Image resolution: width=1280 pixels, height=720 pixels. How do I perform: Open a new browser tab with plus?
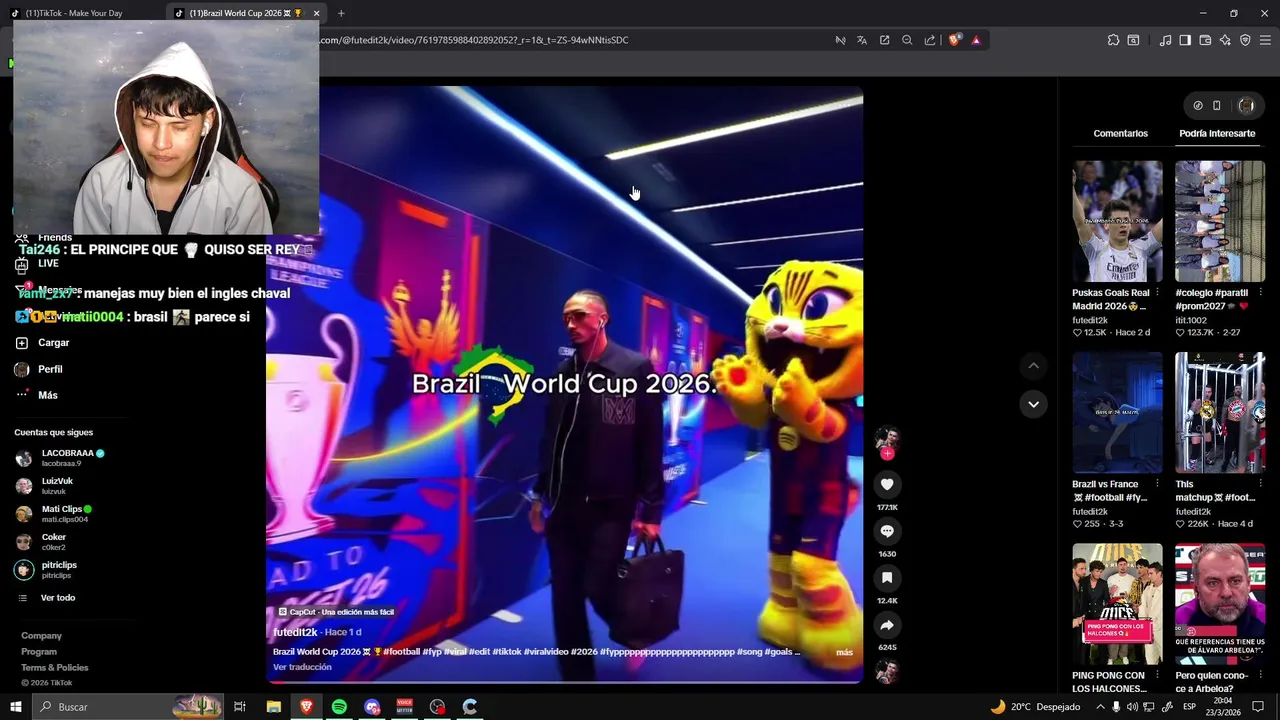pos(341,13)
